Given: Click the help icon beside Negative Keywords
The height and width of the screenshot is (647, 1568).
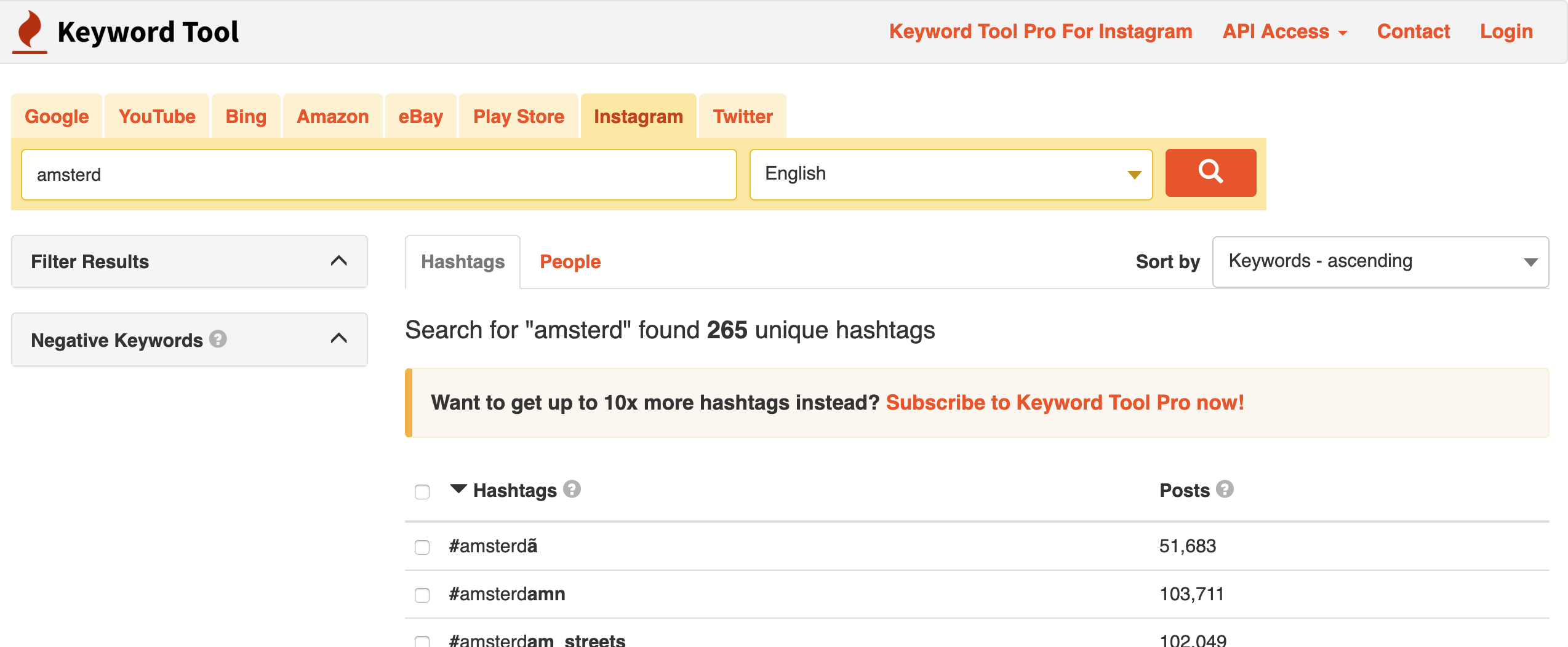Looking at the screenshot, I should pos(218,339).
